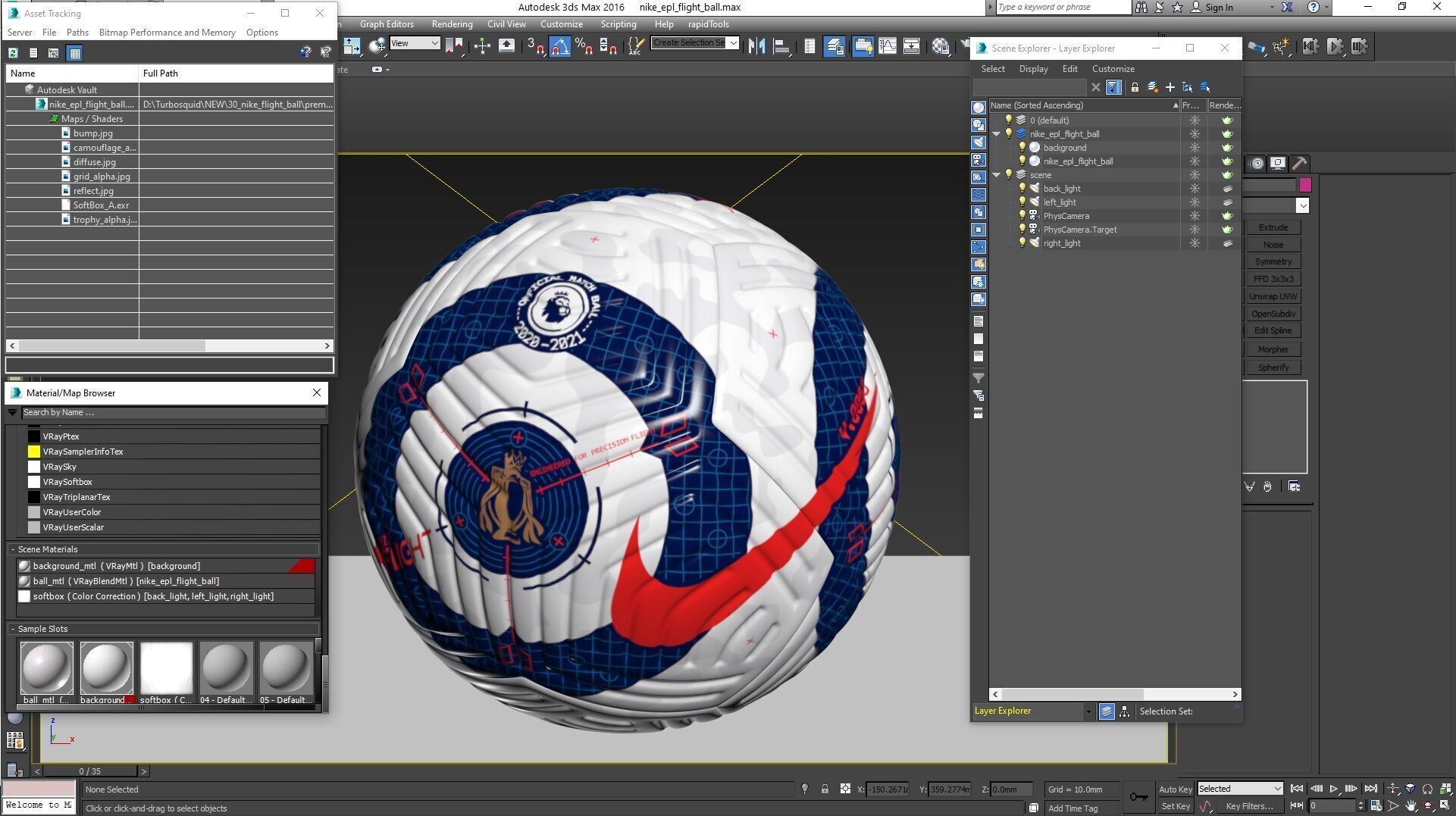Click the Mirror tool icon
Viewport: 1456px width, 816px height.
coord(756,46)
